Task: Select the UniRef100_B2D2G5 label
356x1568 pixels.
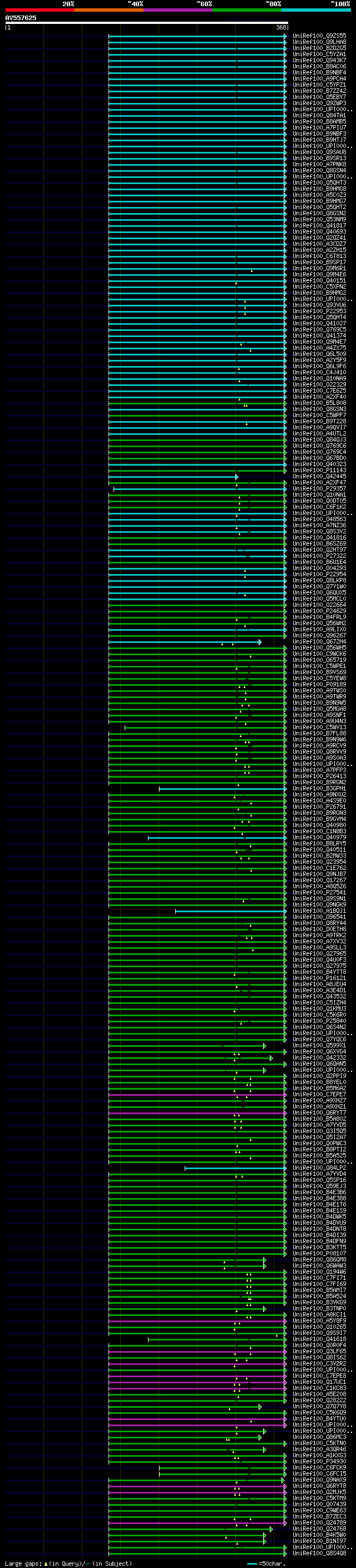Action: click(x=319, y=48)
